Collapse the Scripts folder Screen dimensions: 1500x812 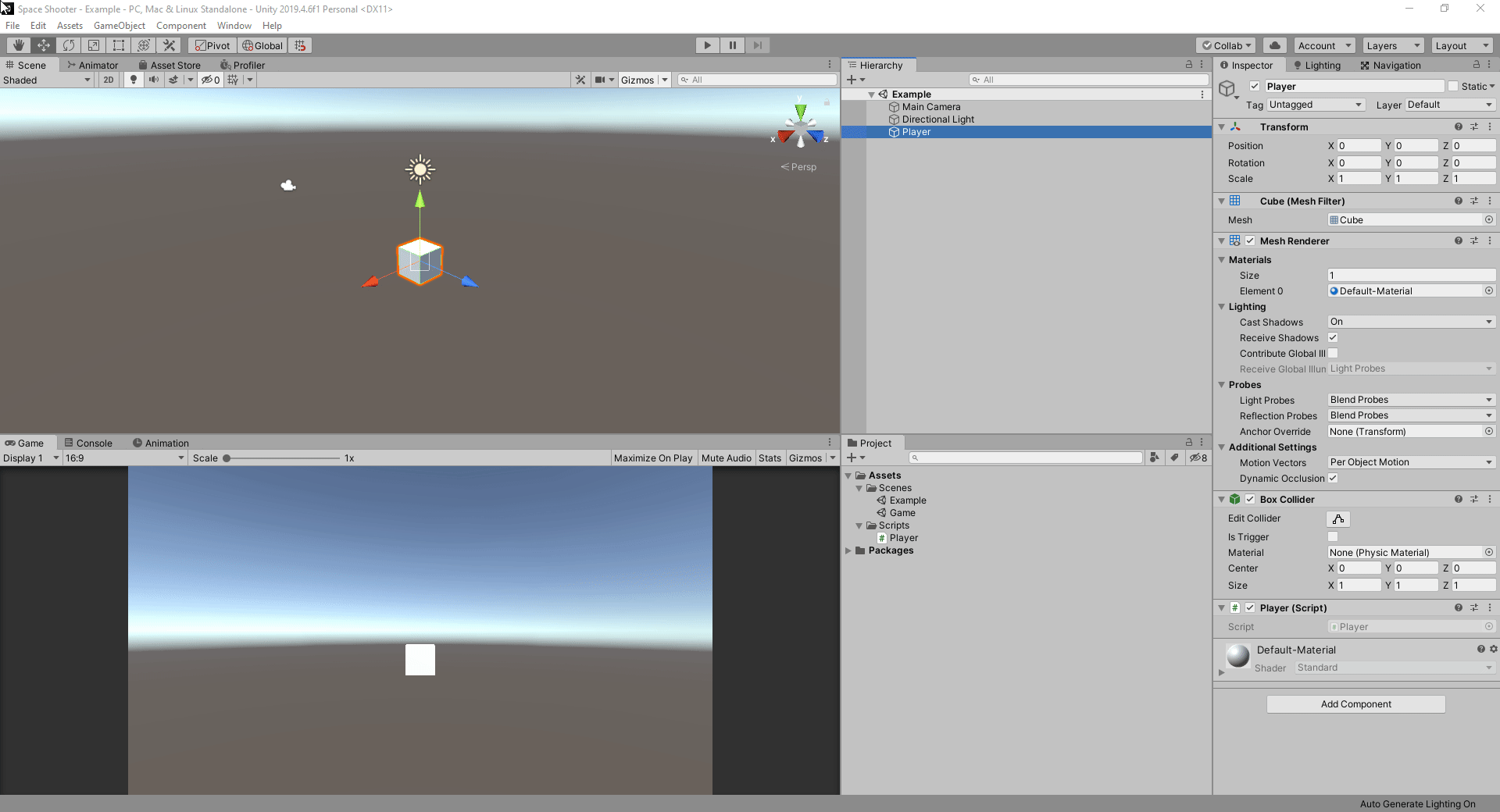(x=859, y=525)
